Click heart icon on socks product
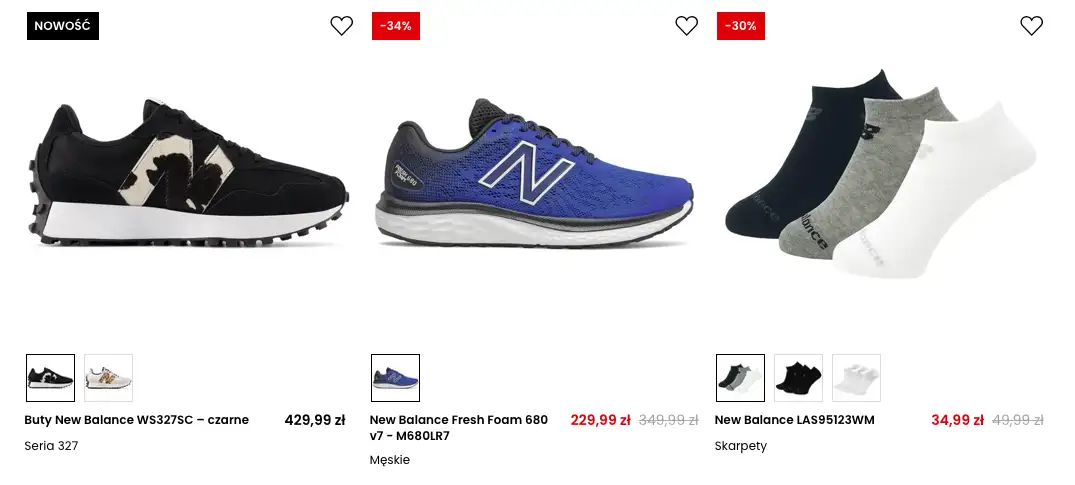The image size is (1075, 485). [x=1032, y=26]
